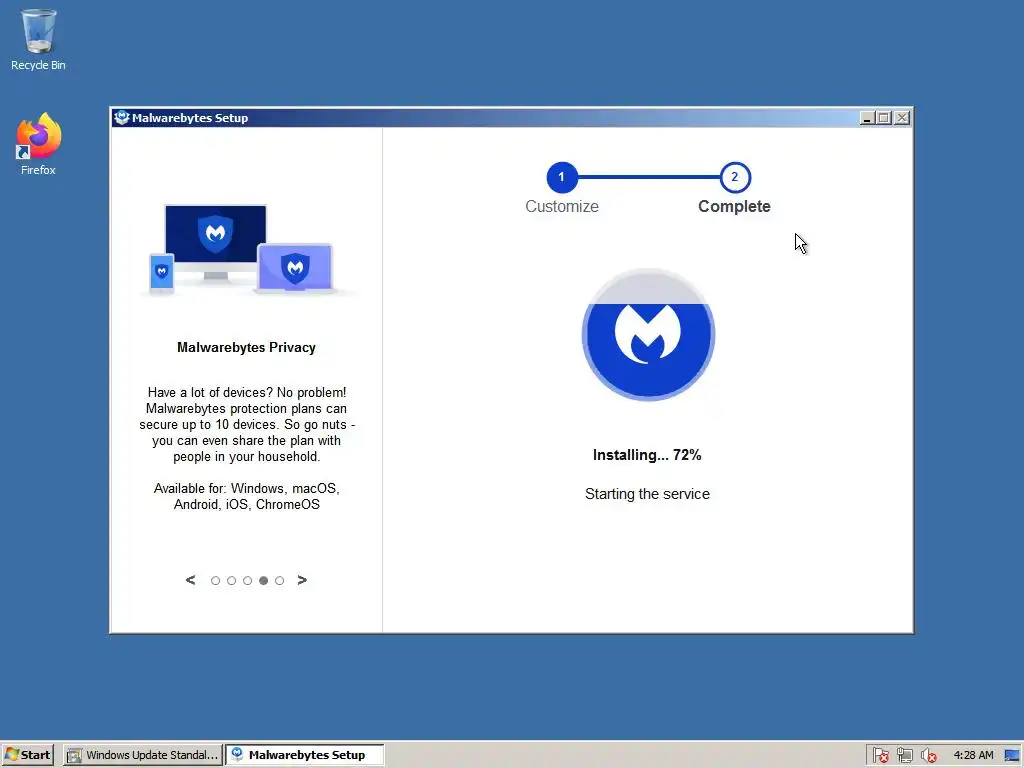Show next slide with right arrow
The image size is (1024, 768).
302,580
